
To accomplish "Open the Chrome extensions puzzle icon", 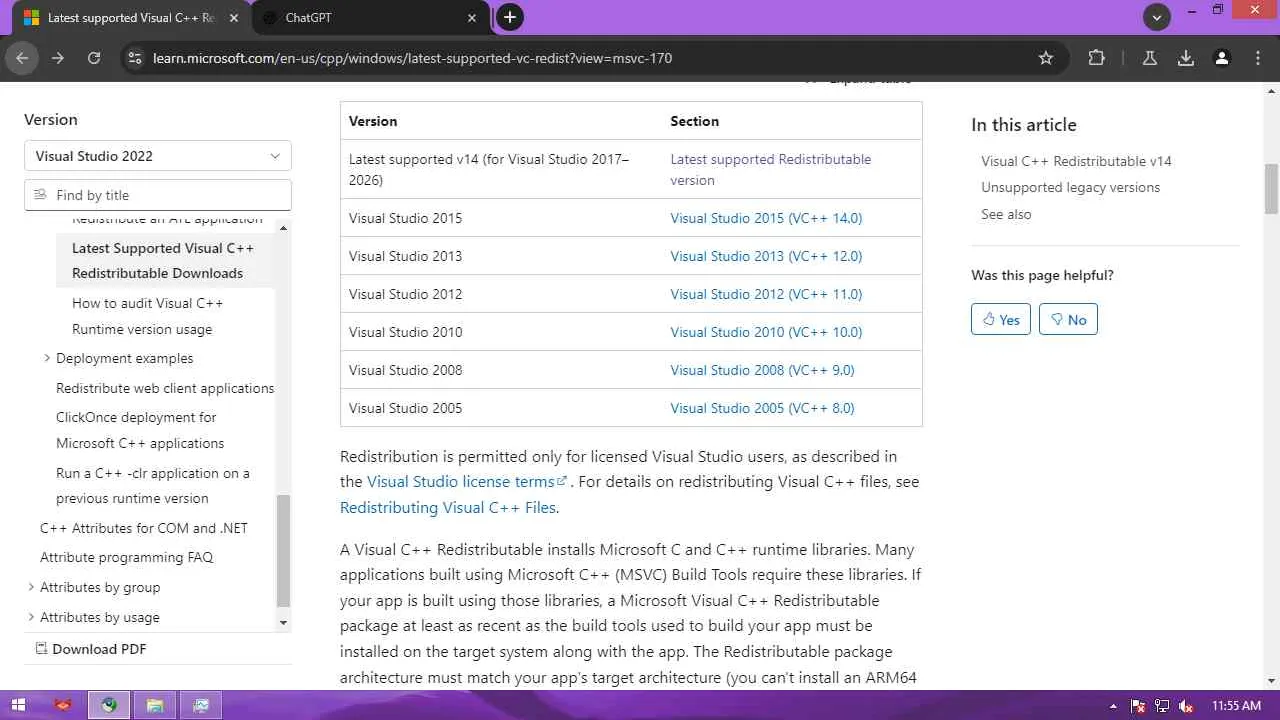I will [x=1096, y=58].
